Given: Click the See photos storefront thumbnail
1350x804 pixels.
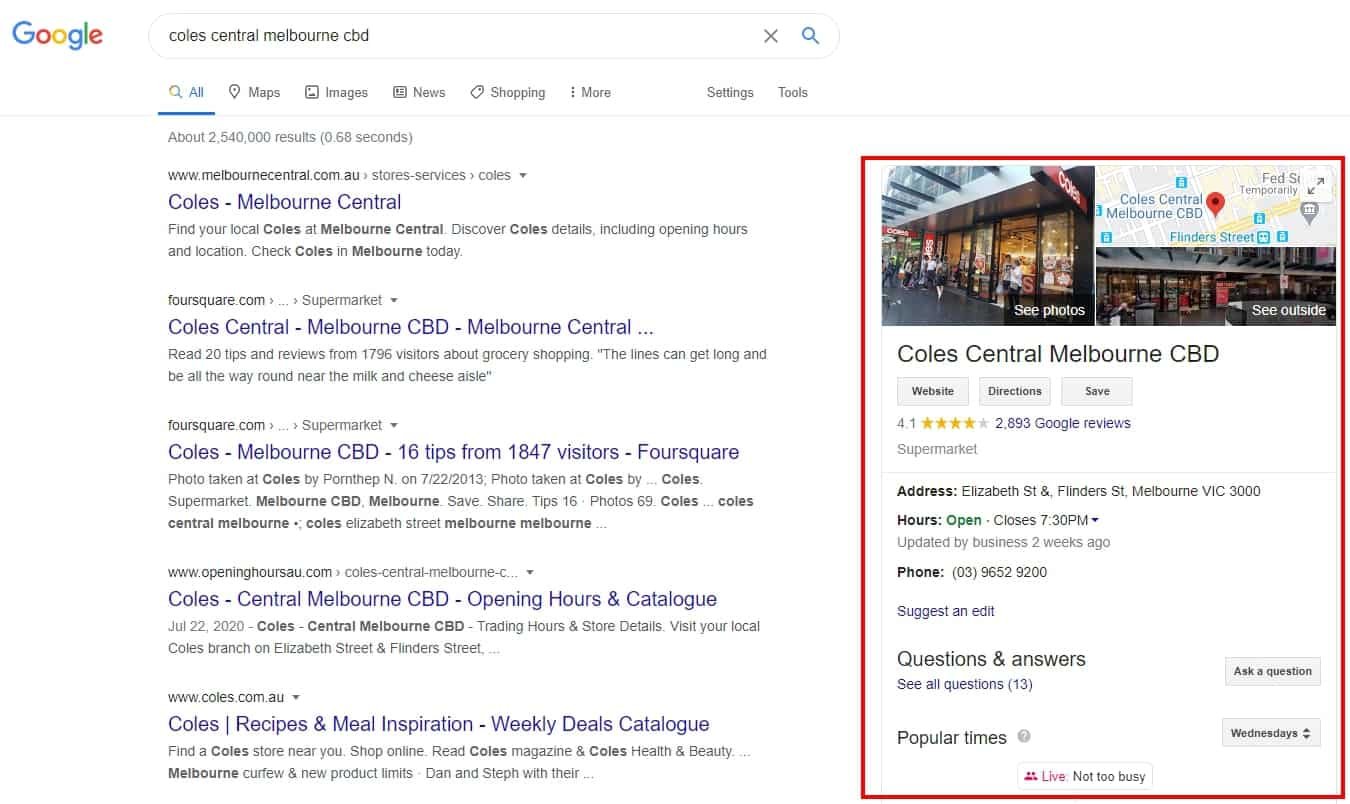Looking at the screenshot, I should pos(987,246).
